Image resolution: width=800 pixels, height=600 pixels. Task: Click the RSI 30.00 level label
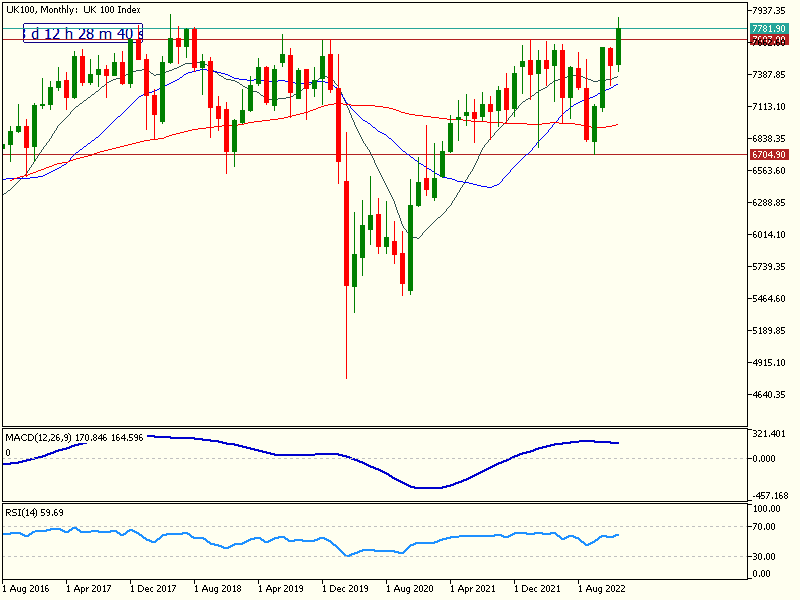(765, 556)
